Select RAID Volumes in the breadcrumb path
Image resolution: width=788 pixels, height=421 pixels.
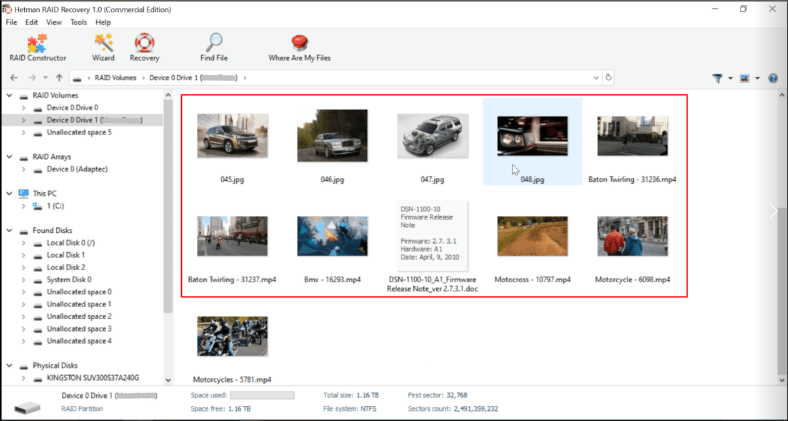coord(116,78)
